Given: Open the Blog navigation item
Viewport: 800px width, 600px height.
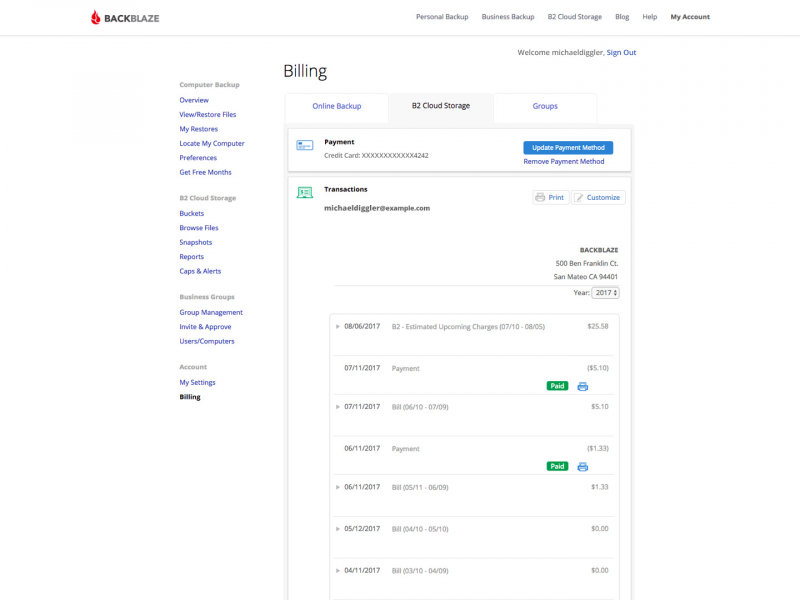Looking at the screenshot, I should click(x=622, y=17).
